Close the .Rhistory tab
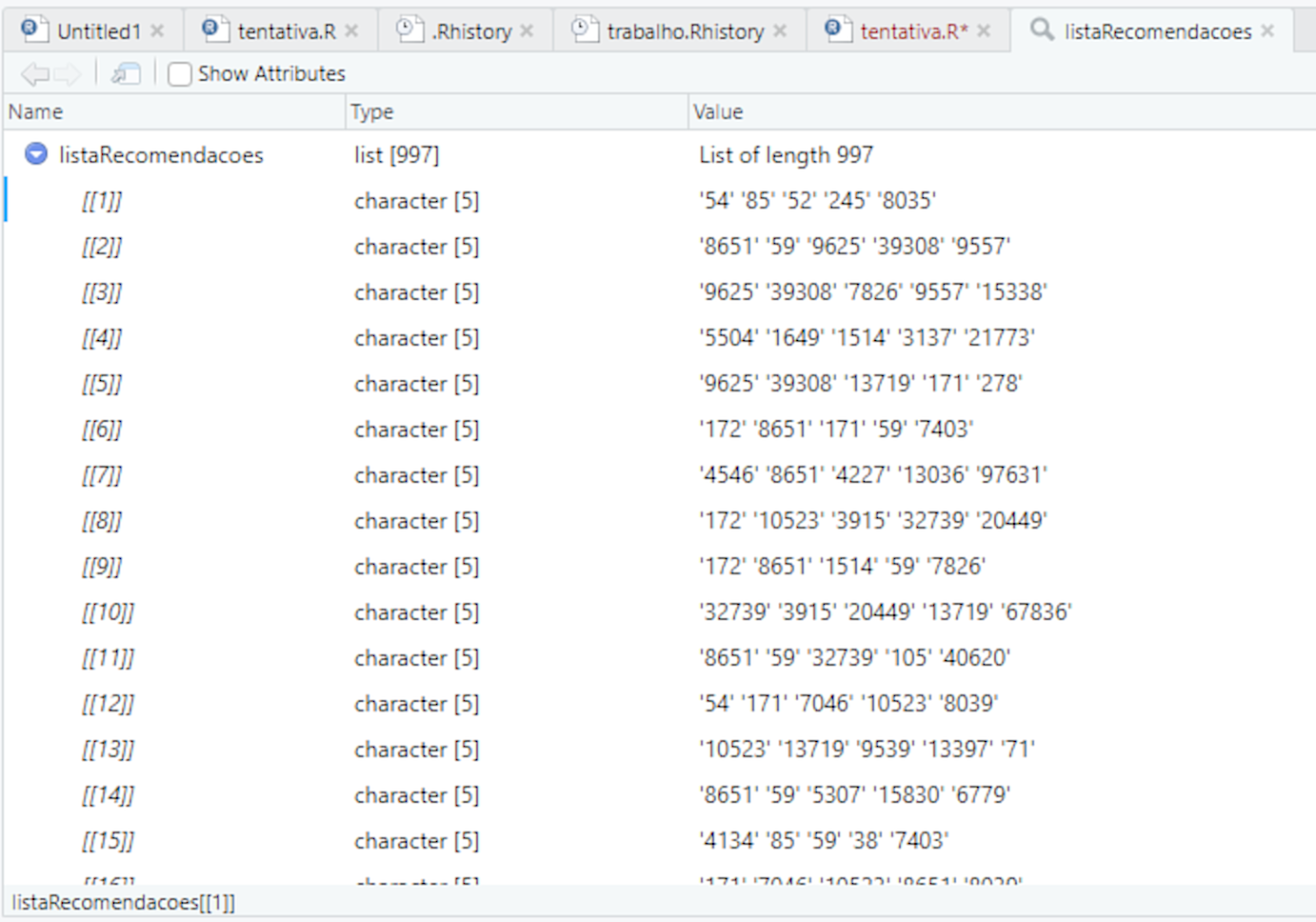This screenshot has width=1316, height=922. (528, 31)
